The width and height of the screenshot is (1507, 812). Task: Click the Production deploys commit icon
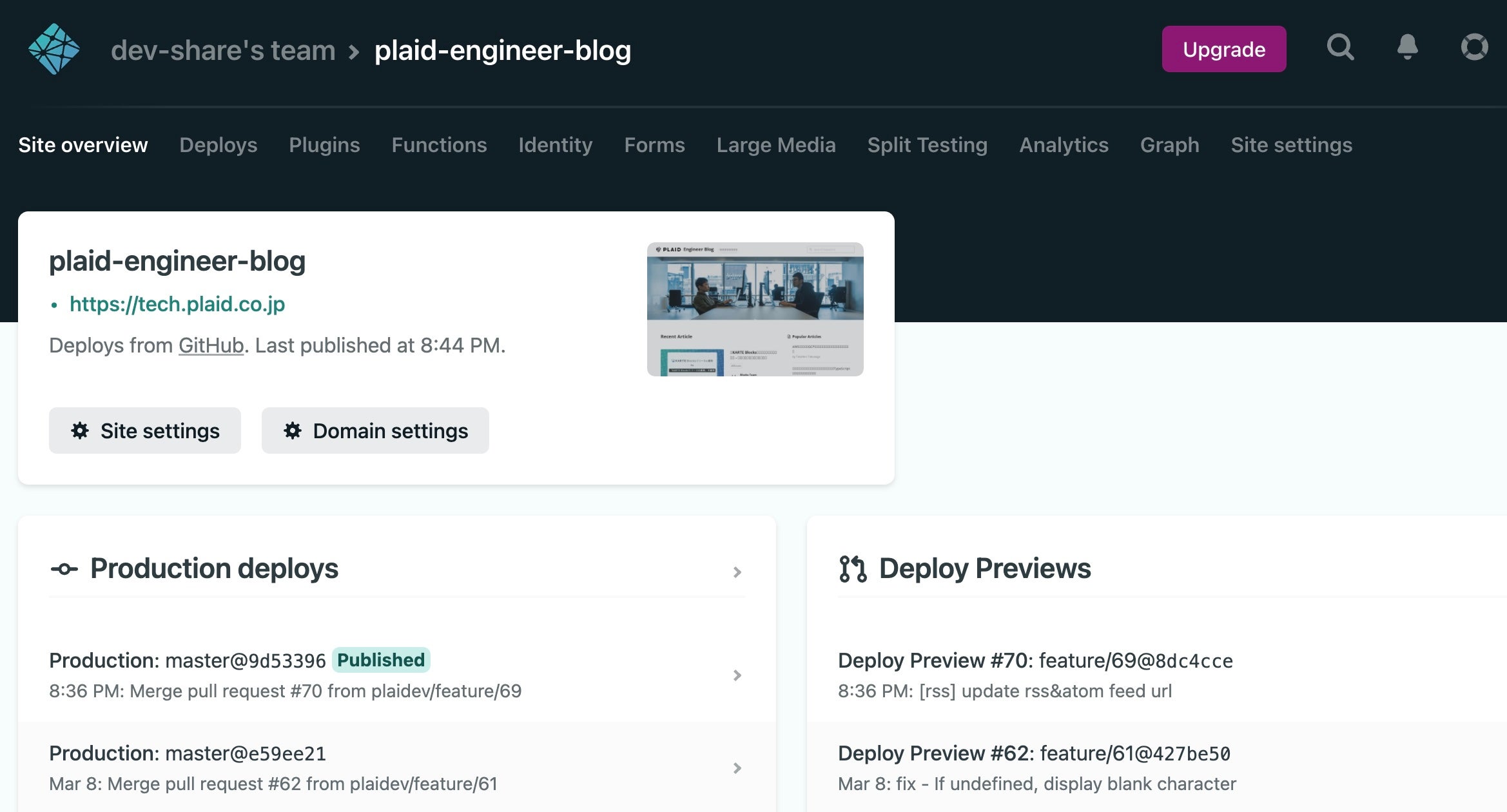(64, 569)
